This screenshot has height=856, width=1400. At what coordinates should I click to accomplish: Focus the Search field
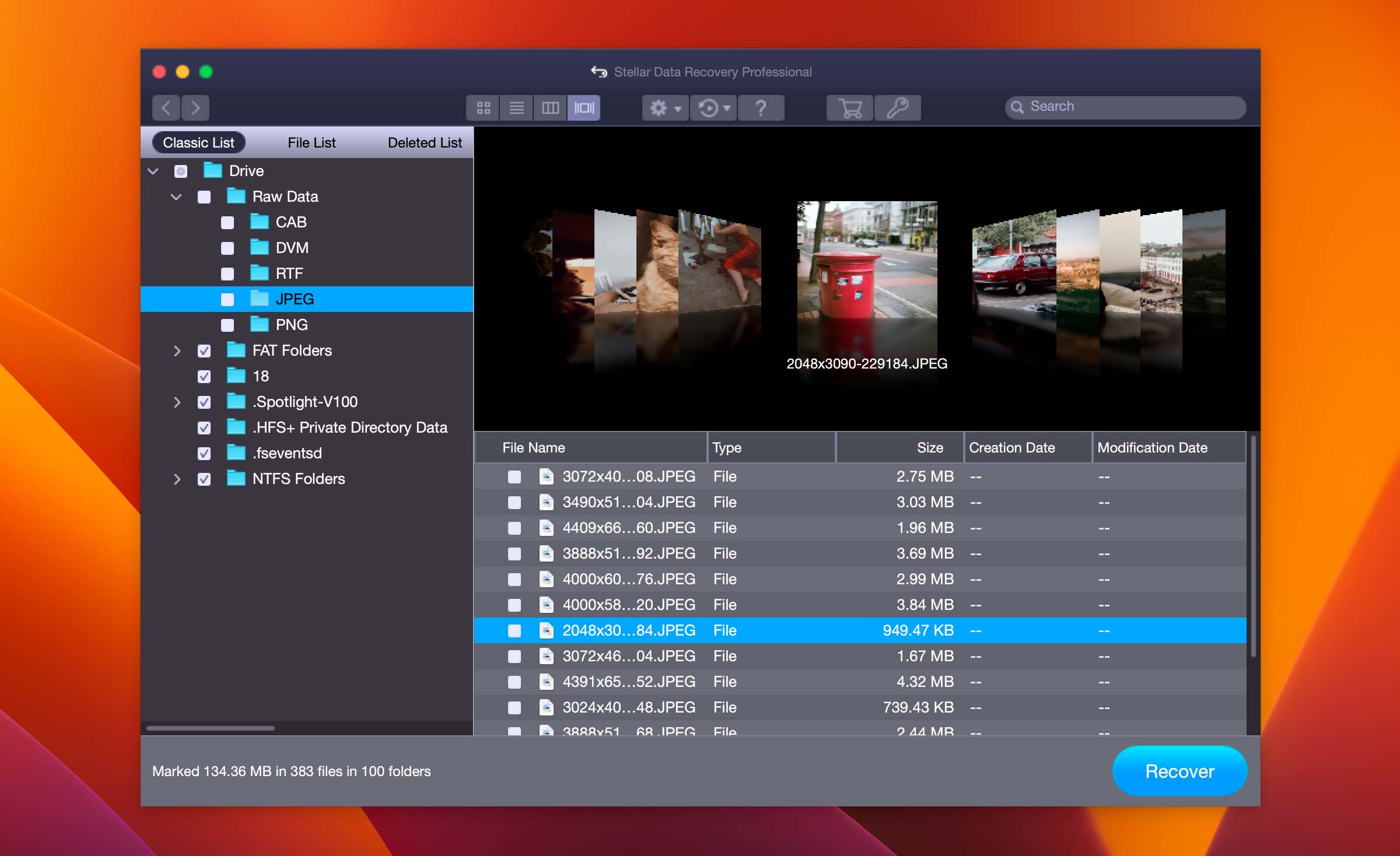coord(1125,107)
